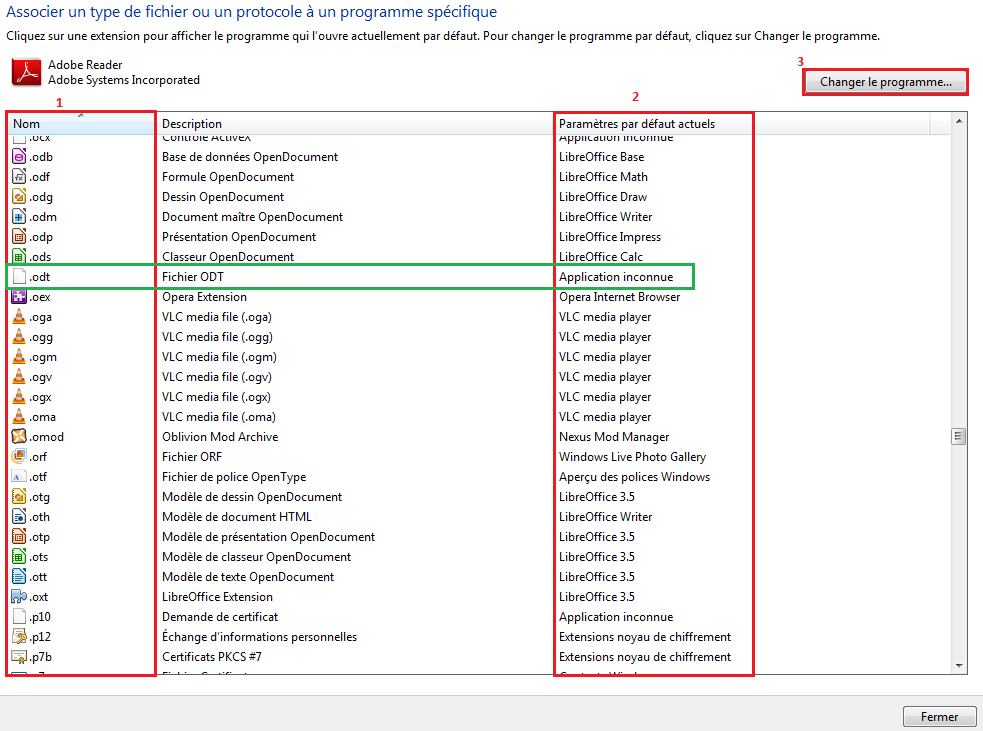Click 'LibreOffice Impress' default program cell
Image resolution: width=983 pixels, height=731 pixels.
tap(610, 237)
